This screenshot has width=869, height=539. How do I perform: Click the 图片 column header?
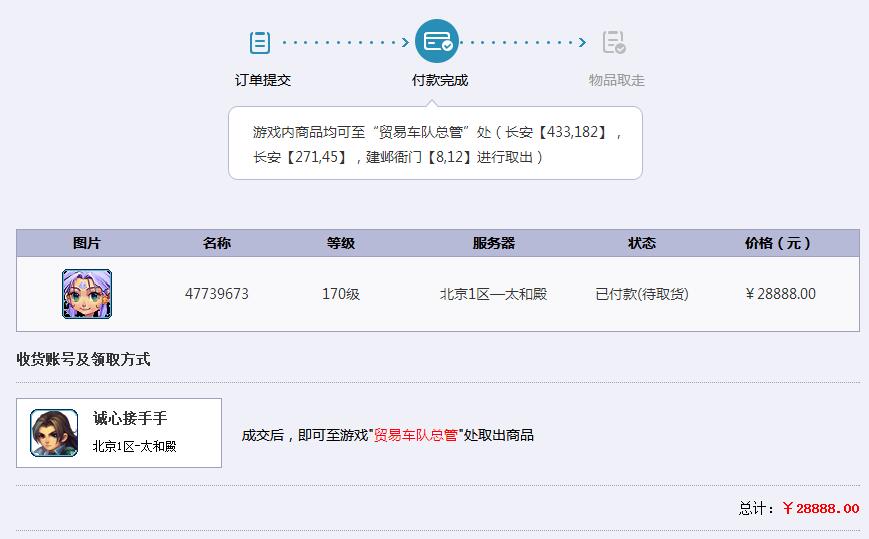[86, 243]
